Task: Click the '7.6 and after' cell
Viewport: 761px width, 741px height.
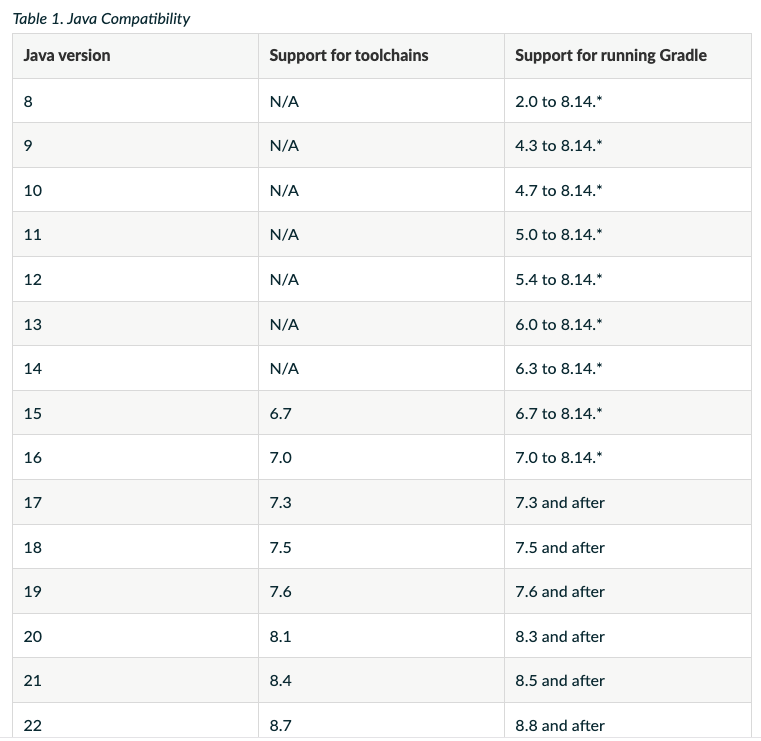Action: click(560, 592)
